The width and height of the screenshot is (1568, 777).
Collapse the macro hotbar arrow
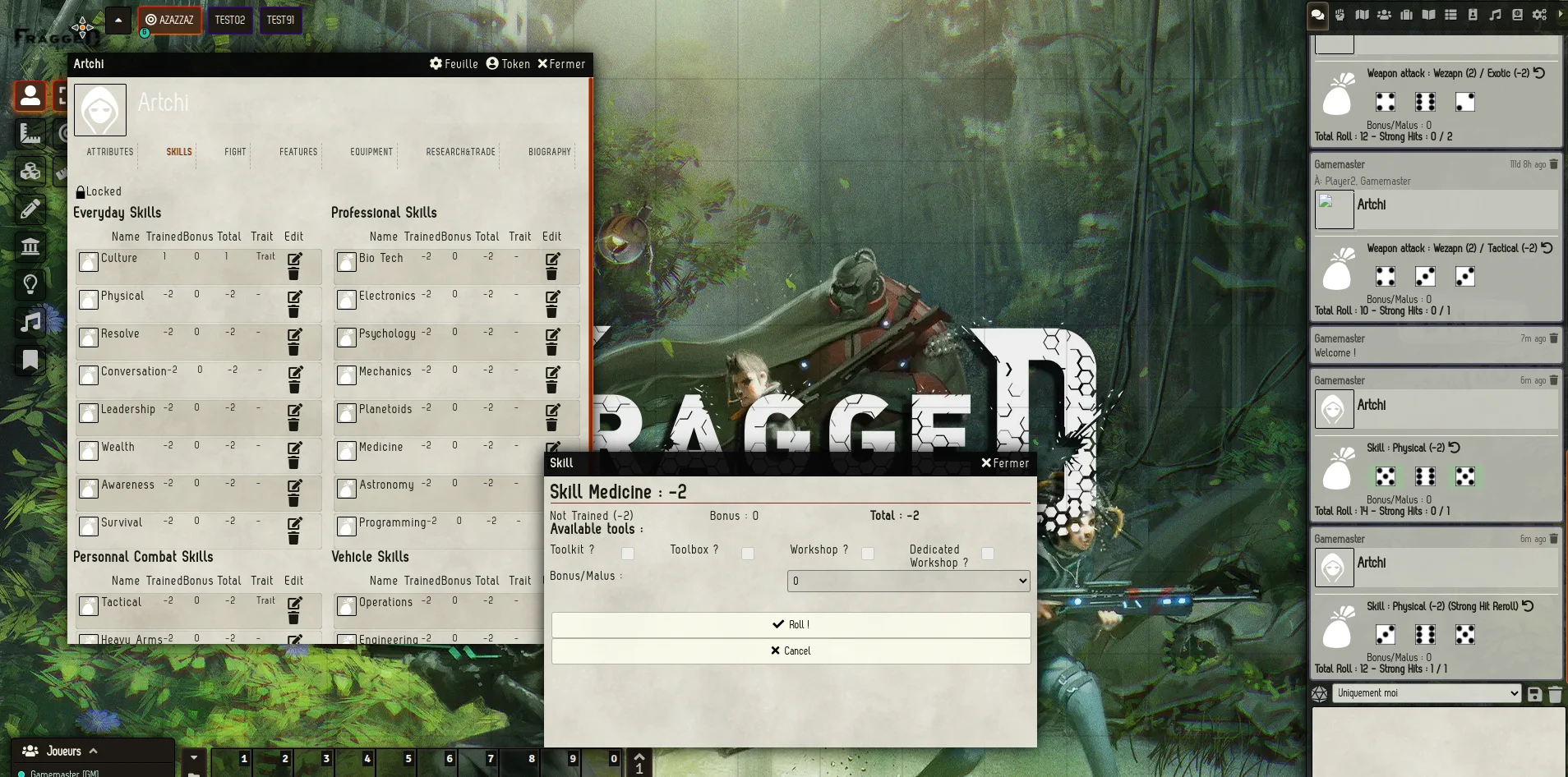[194, 757]
